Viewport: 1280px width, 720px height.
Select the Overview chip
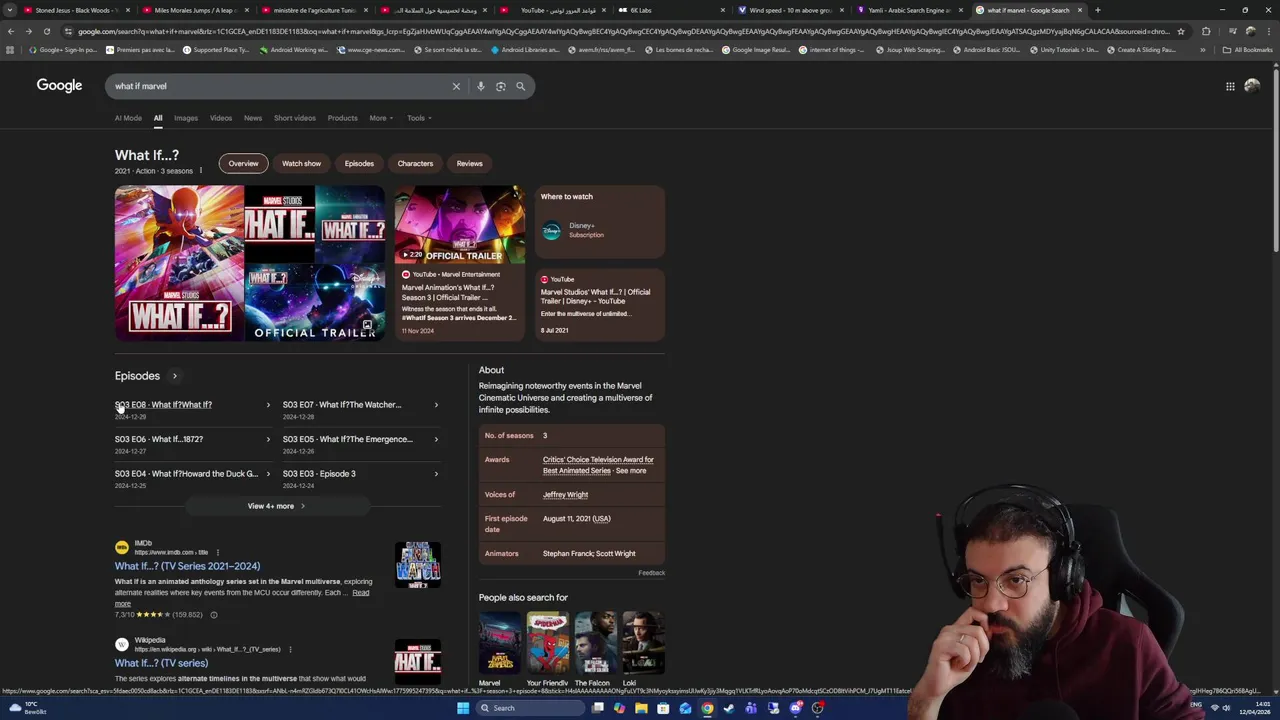243,163
